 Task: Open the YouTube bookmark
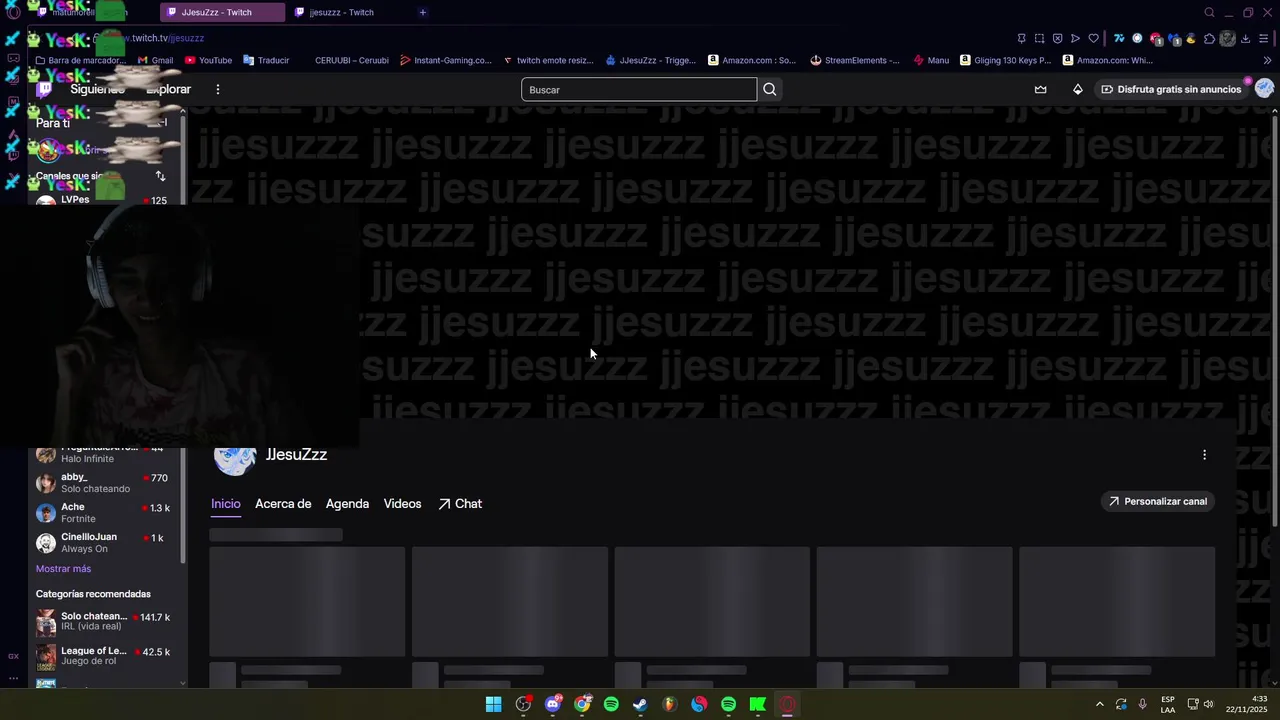pyautogui.click(x=208, y=60)
